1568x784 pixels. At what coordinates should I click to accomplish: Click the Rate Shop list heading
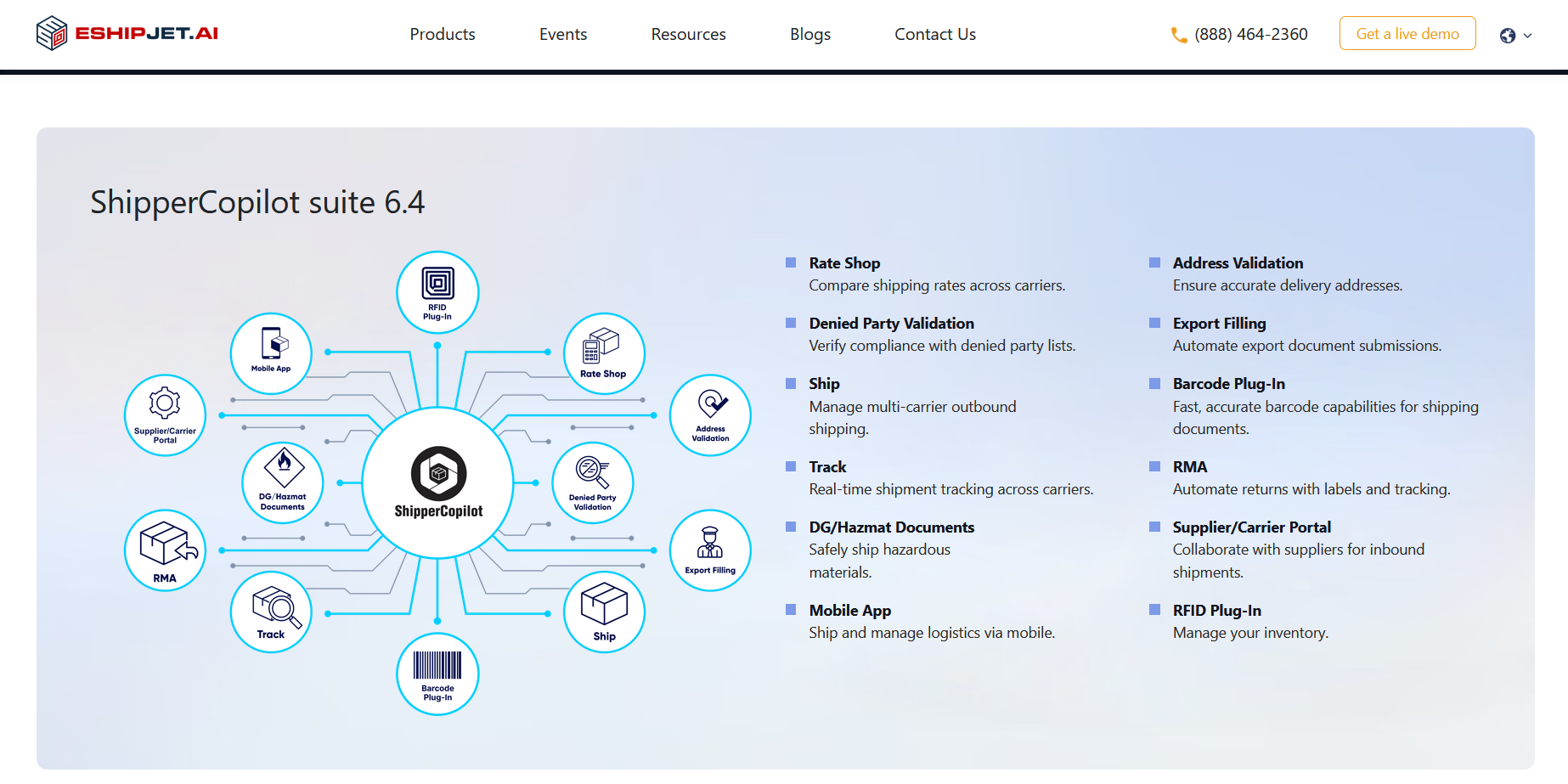point(844,263)
